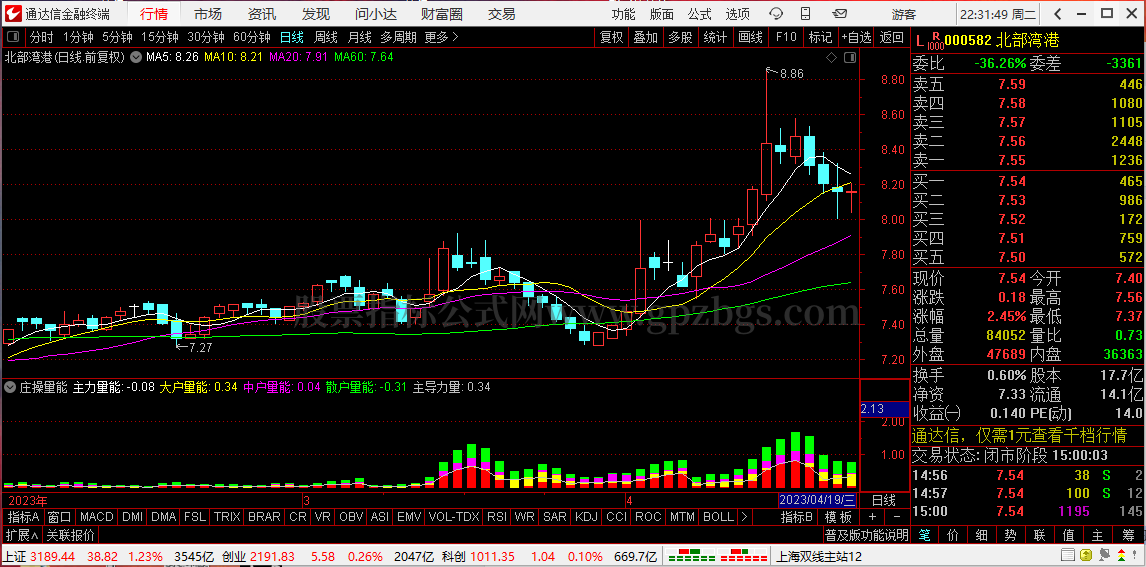Open the 选项 menu
The image size is (1146, 567).
pos(737,14)
